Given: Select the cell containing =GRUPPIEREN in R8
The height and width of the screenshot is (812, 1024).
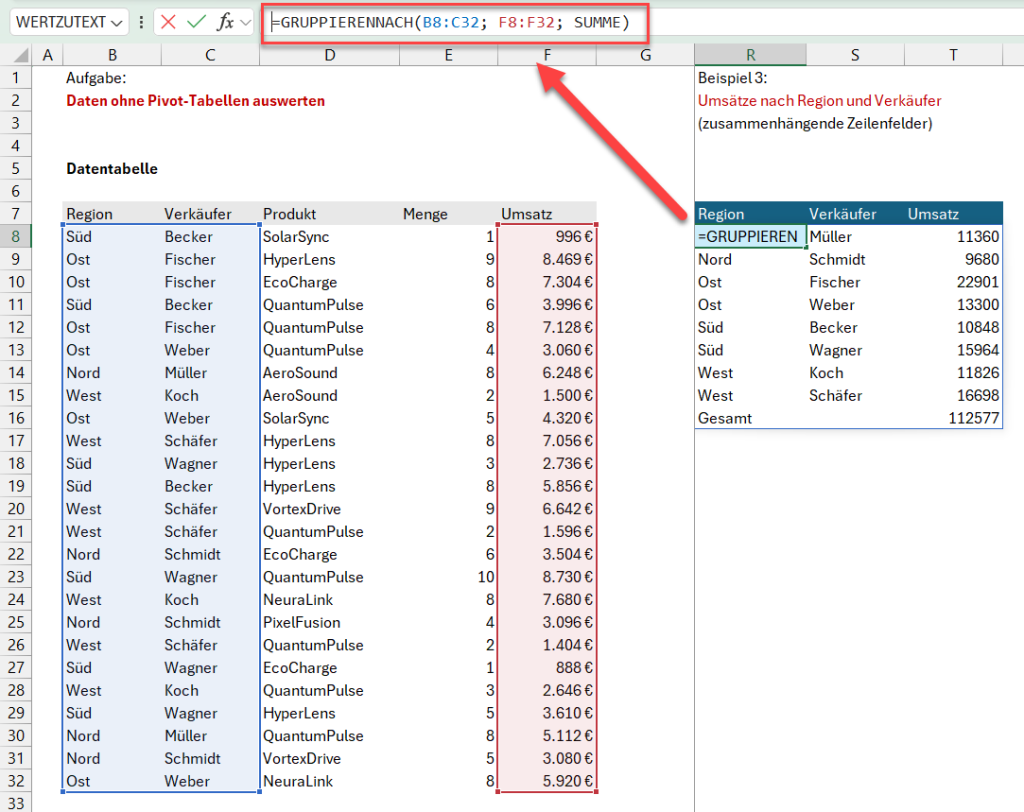Looking at the screenshot, I should 745,236.
